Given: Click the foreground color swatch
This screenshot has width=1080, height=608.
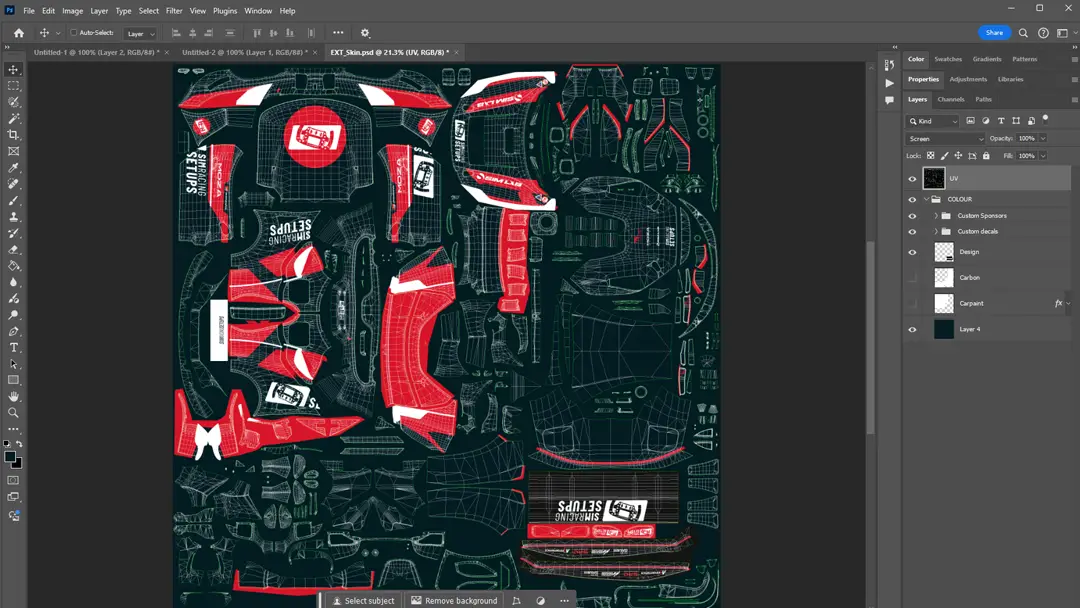Looking at the screenshot, I should (10, 455).
